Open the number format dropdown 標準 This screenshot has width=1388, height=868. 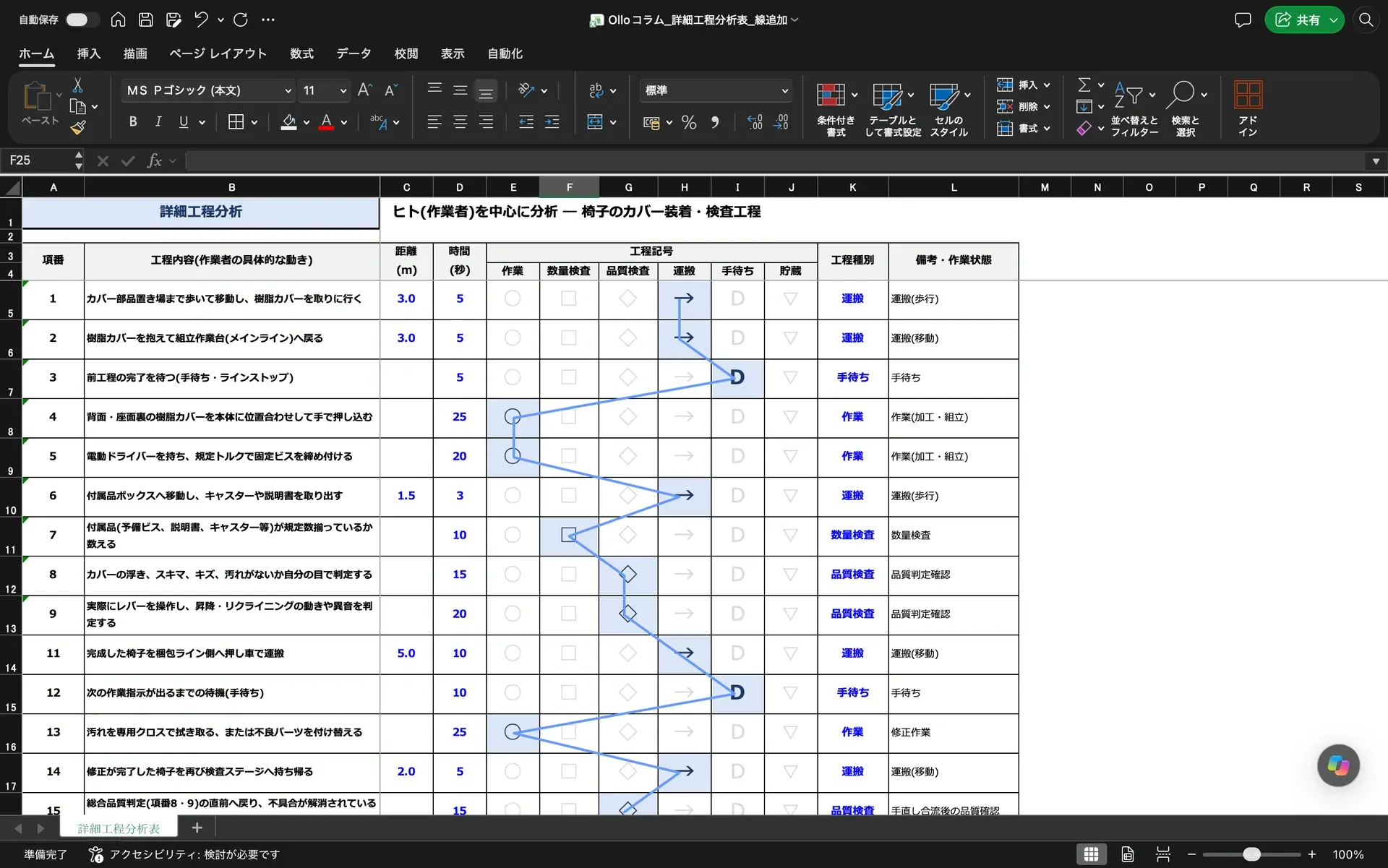click(x=785, y=90)
